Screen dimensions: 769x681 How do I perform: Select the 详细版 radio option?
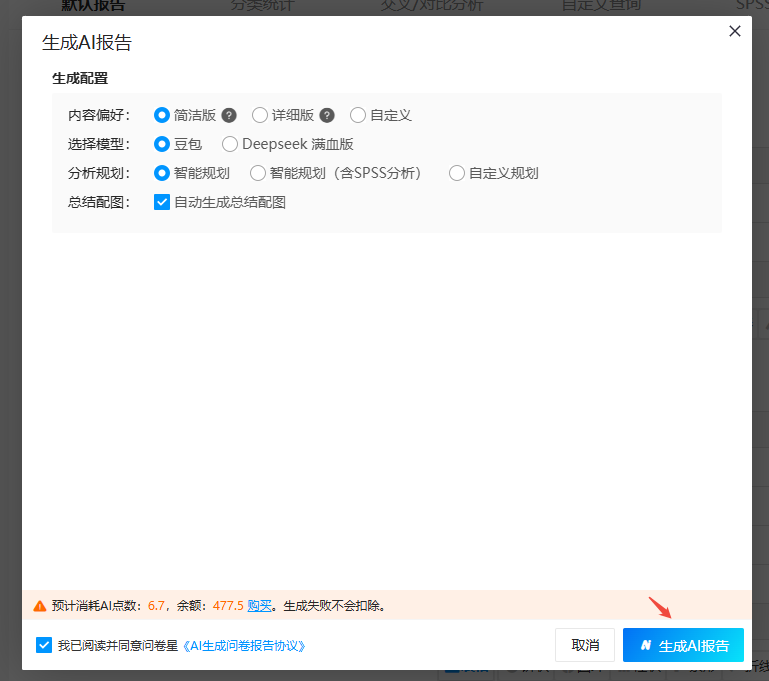coord(260,115)
